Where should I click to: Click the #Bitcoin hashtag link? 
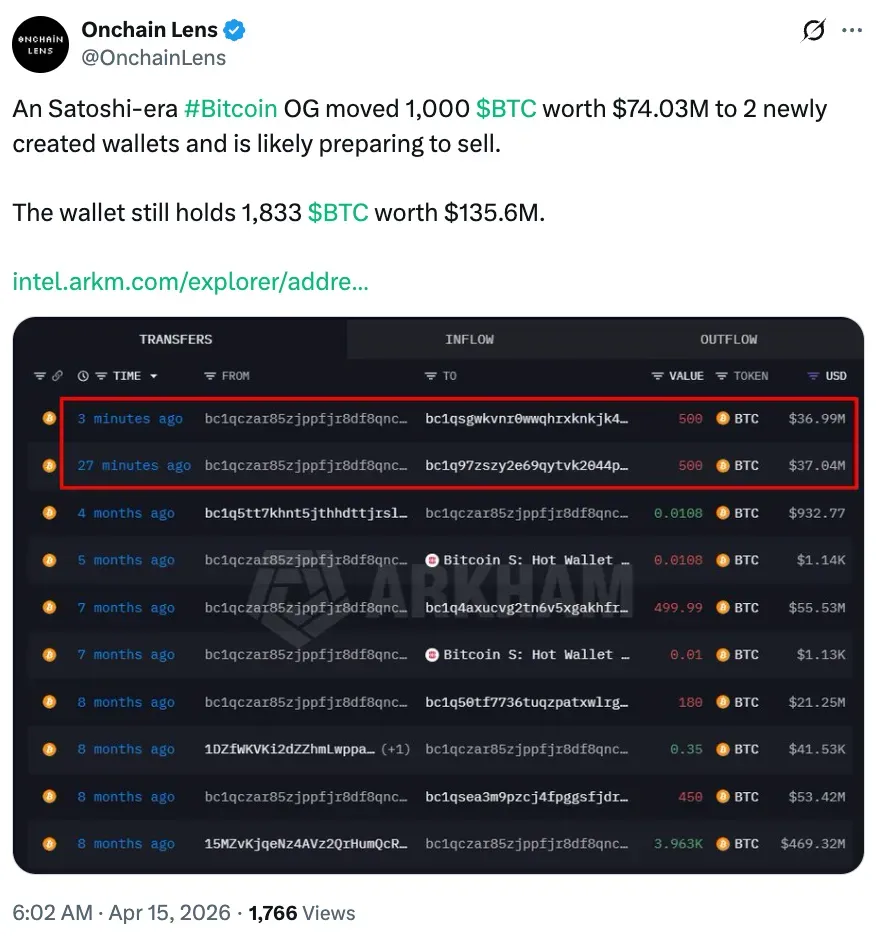231,109
